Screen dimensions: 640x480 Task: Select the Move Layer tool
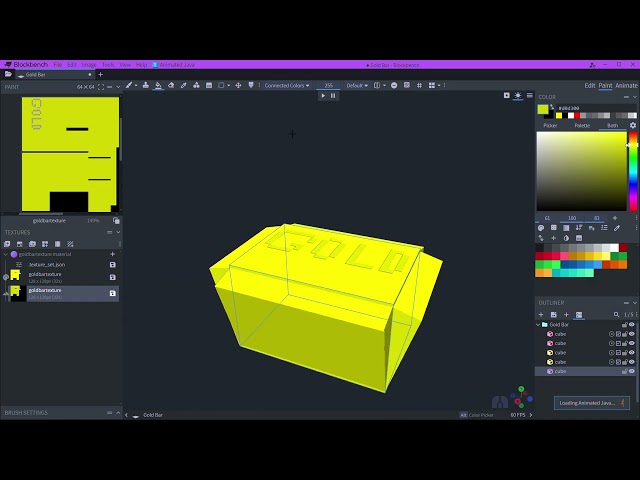click(238, 85)
